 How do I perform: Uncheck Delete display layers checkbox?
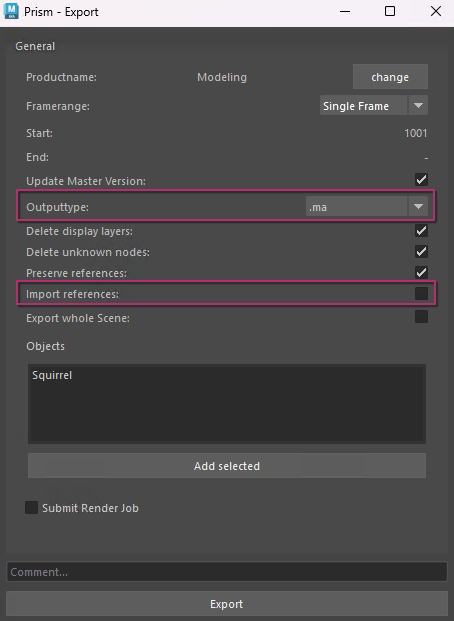click(421, 230)
